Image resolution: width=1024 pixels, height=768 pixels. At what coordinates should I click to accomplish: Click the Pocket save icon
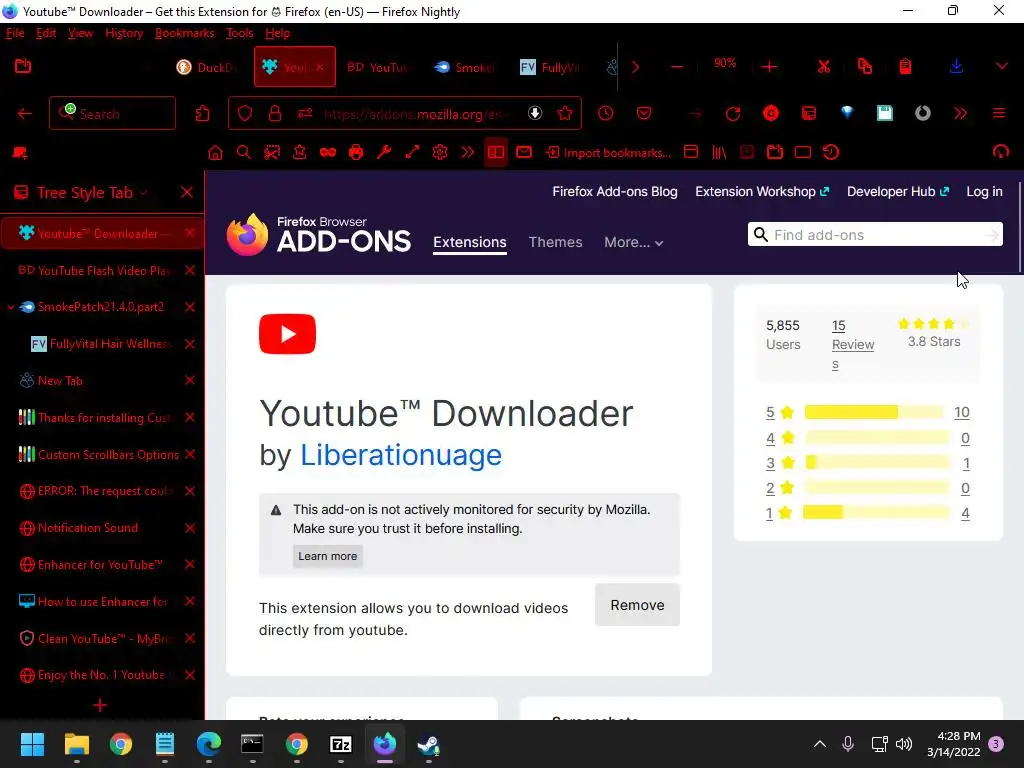tap(644, 114)
